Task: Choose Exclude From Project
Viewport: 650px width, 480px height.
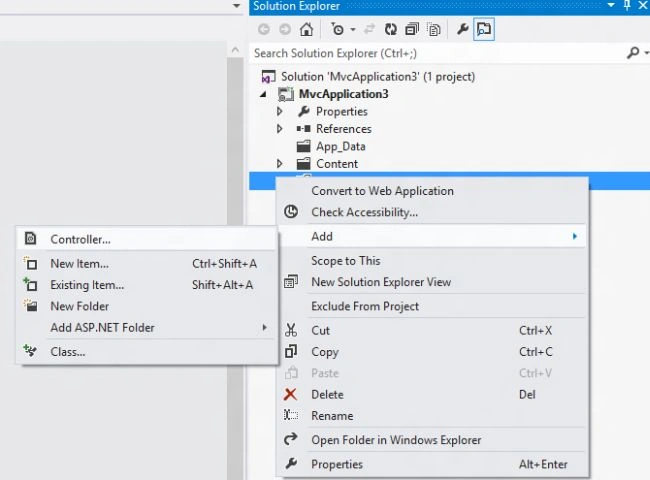Action: 432,306
